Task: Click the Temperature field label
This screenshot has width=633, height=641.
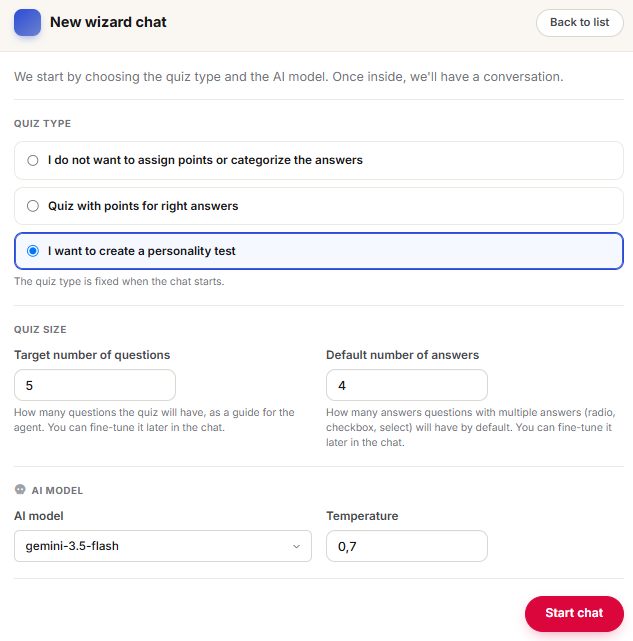Action: [362, 516]
